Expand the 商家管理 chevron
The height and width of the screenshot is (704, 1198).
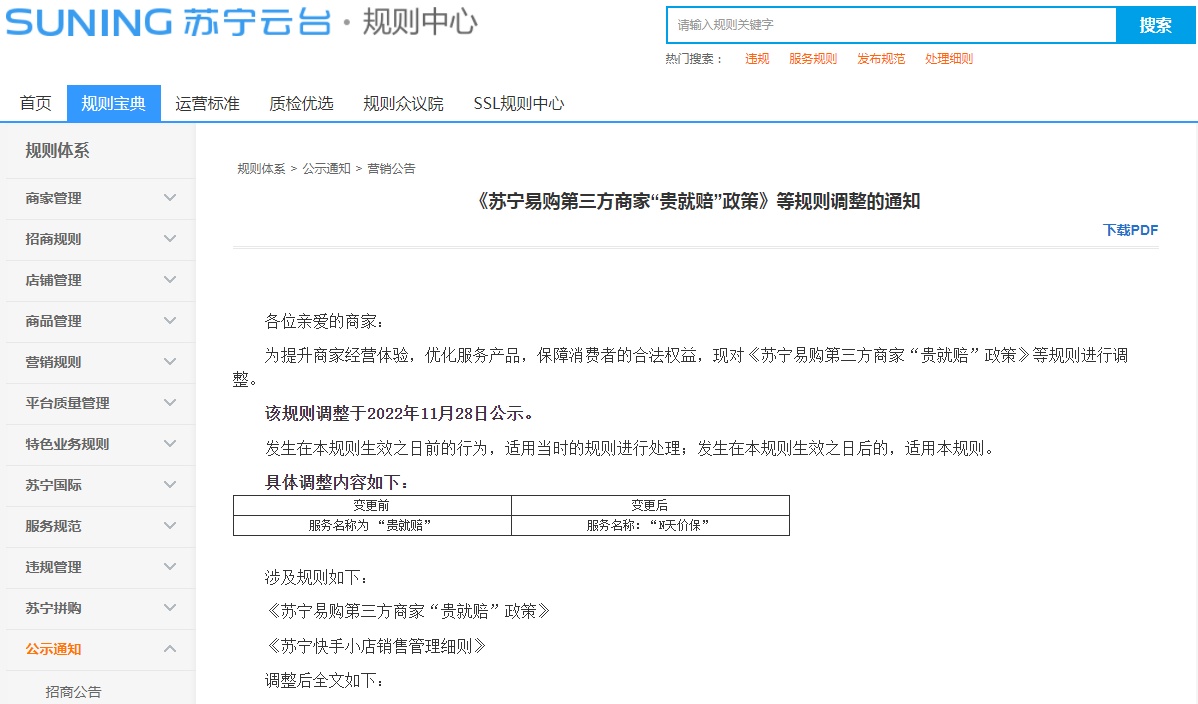[x=170, y=198]
